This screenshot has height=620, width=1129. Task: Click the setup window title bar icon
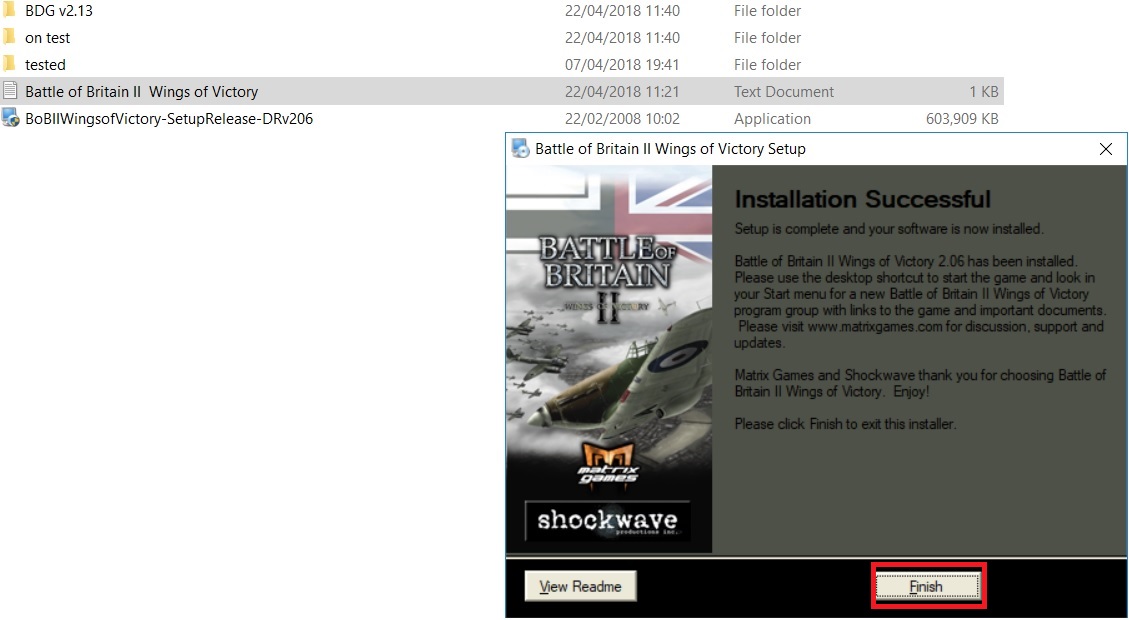520,148
